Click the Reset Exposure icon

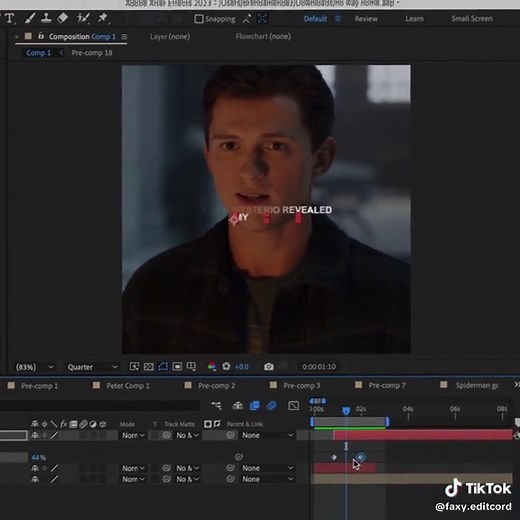(226, 366)
